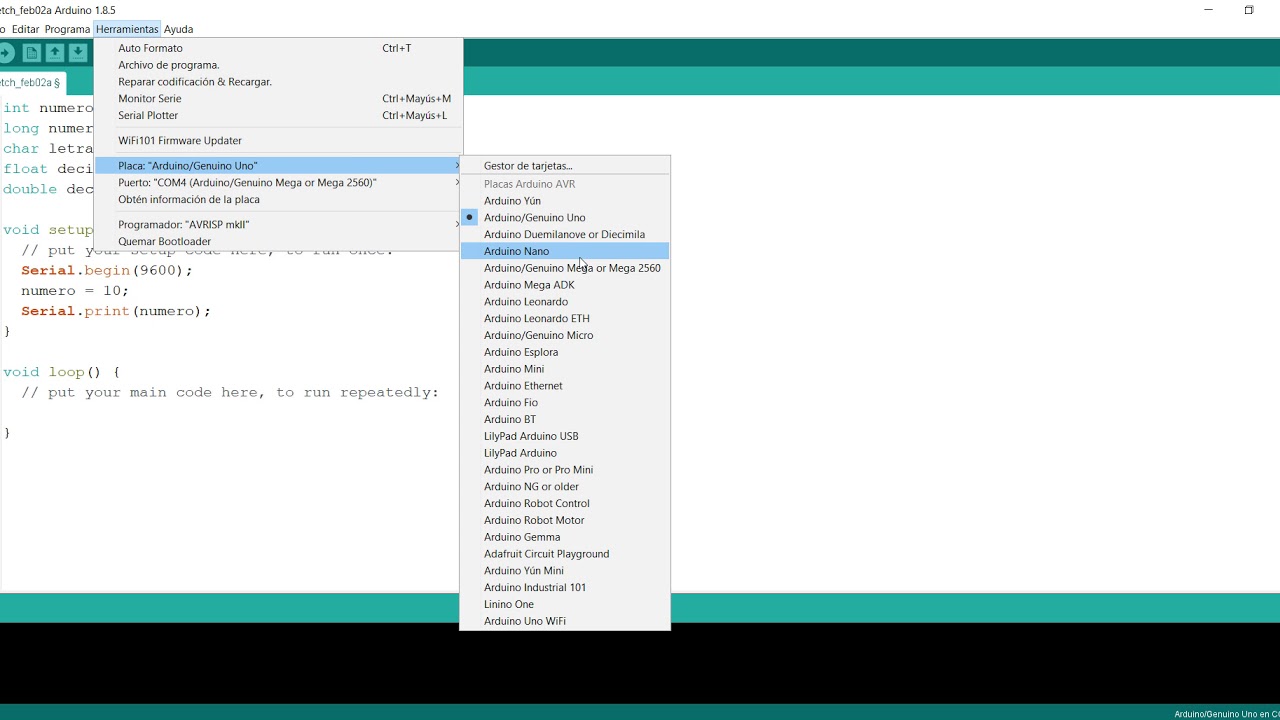Viewport: 1280px width, 720px height.
Task: Select Arduino Yún Mini
Action: [x=565, y=571]
